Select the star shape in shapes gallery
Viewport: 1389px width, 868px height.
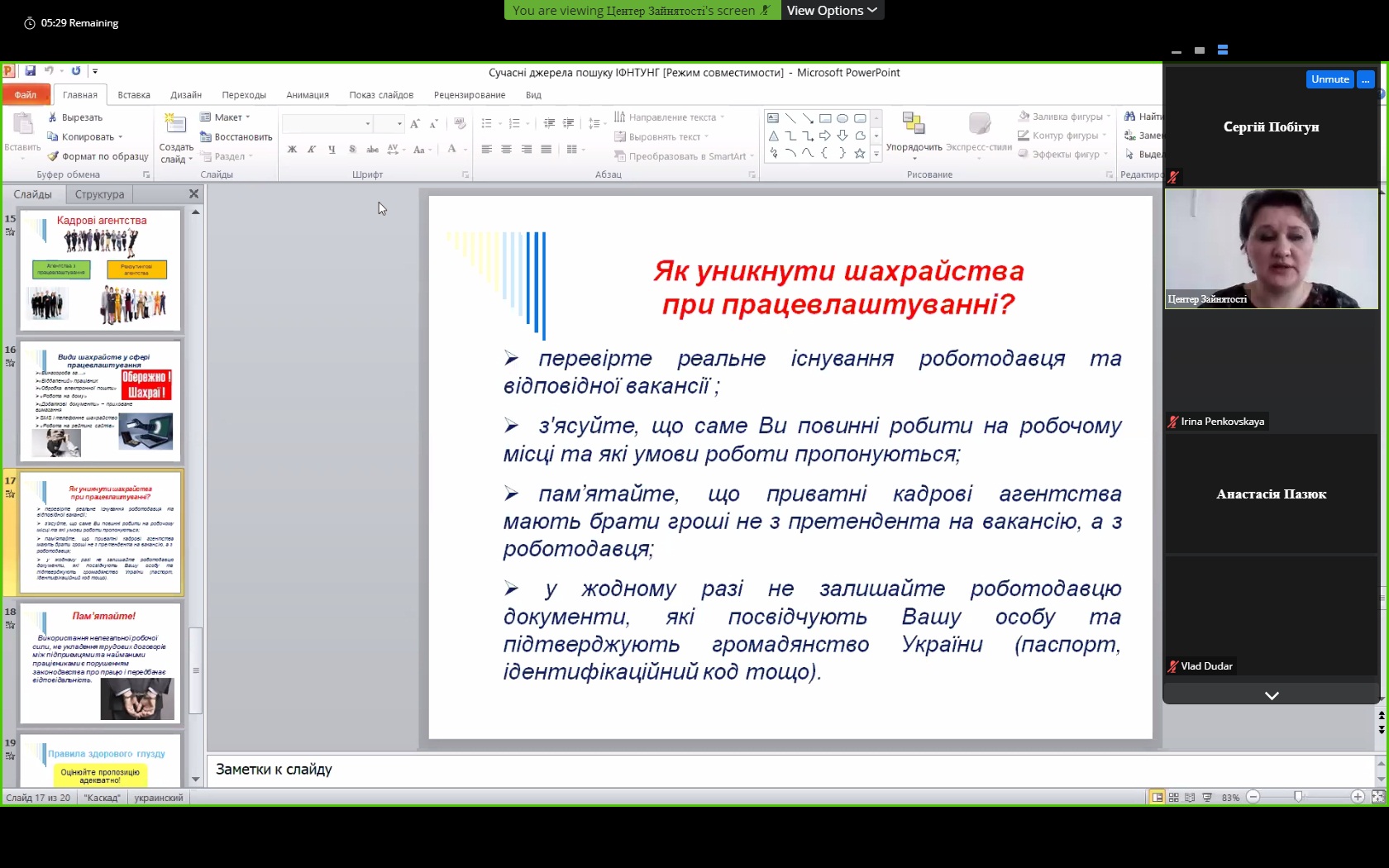pos(860,154)
